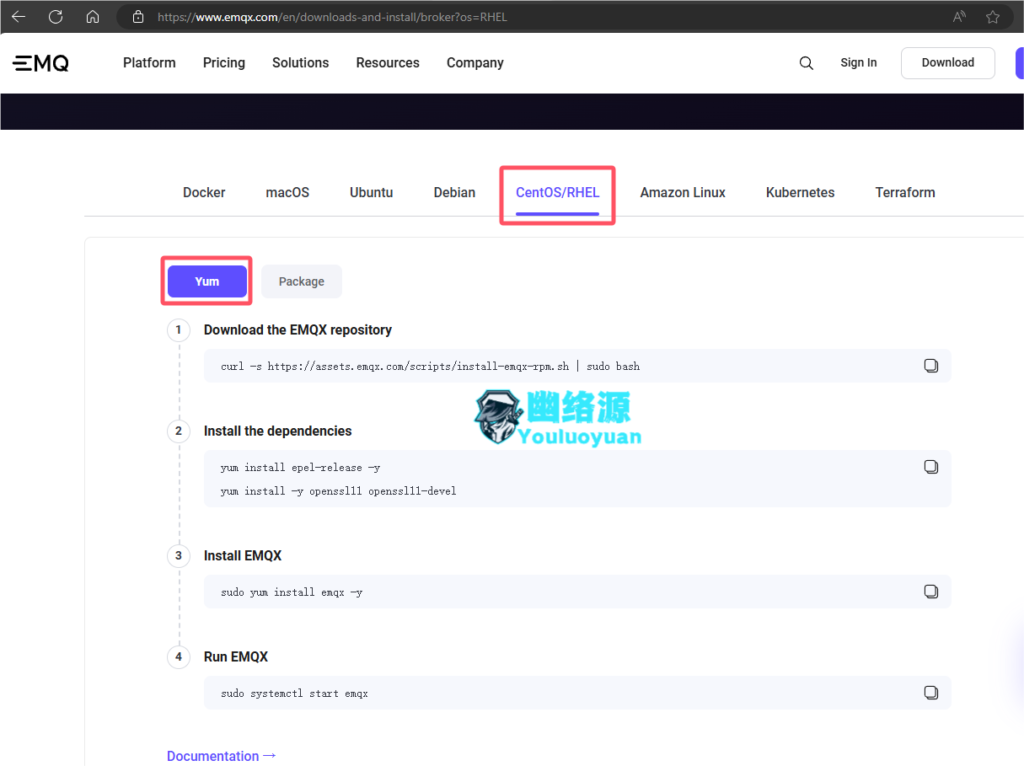Copy the curl repository command
1024x766 pixels.
point(931,366)
